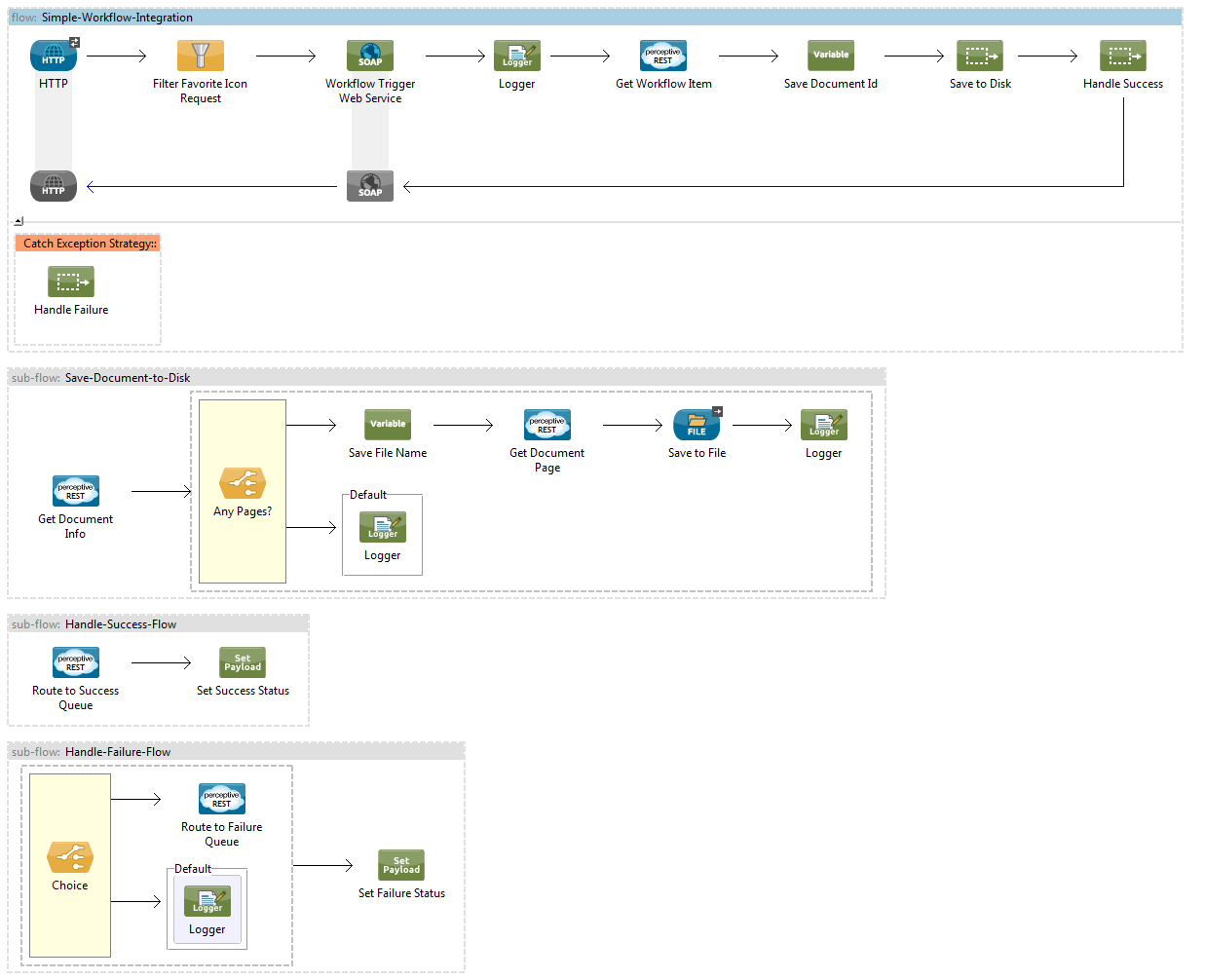Click the Get Document Page REST icon
The height and width of the screenshot is (980, 1205).
click(x=547, y=425)
